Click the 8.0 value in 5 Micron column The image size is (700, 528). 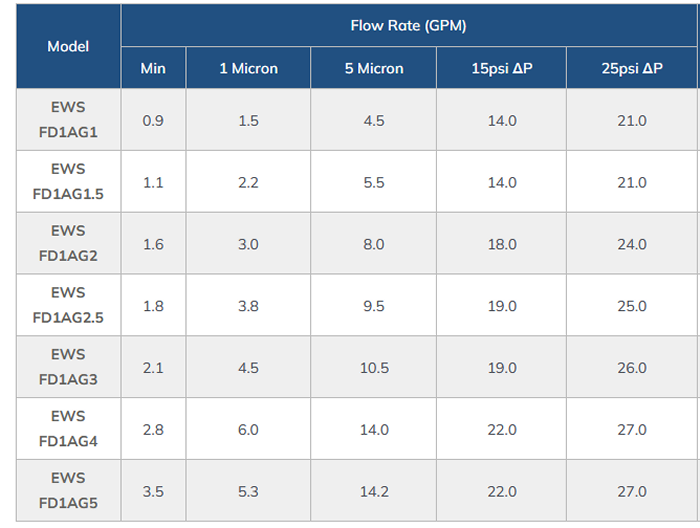373,245
